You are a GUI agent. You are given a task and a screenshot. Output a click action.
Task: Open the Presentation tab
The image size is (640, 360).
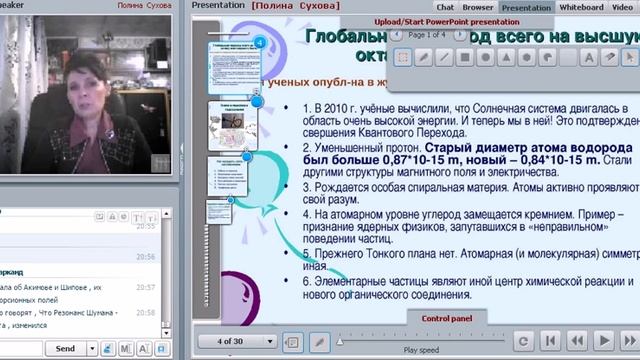pyautogui.click(x=526, y=8)
